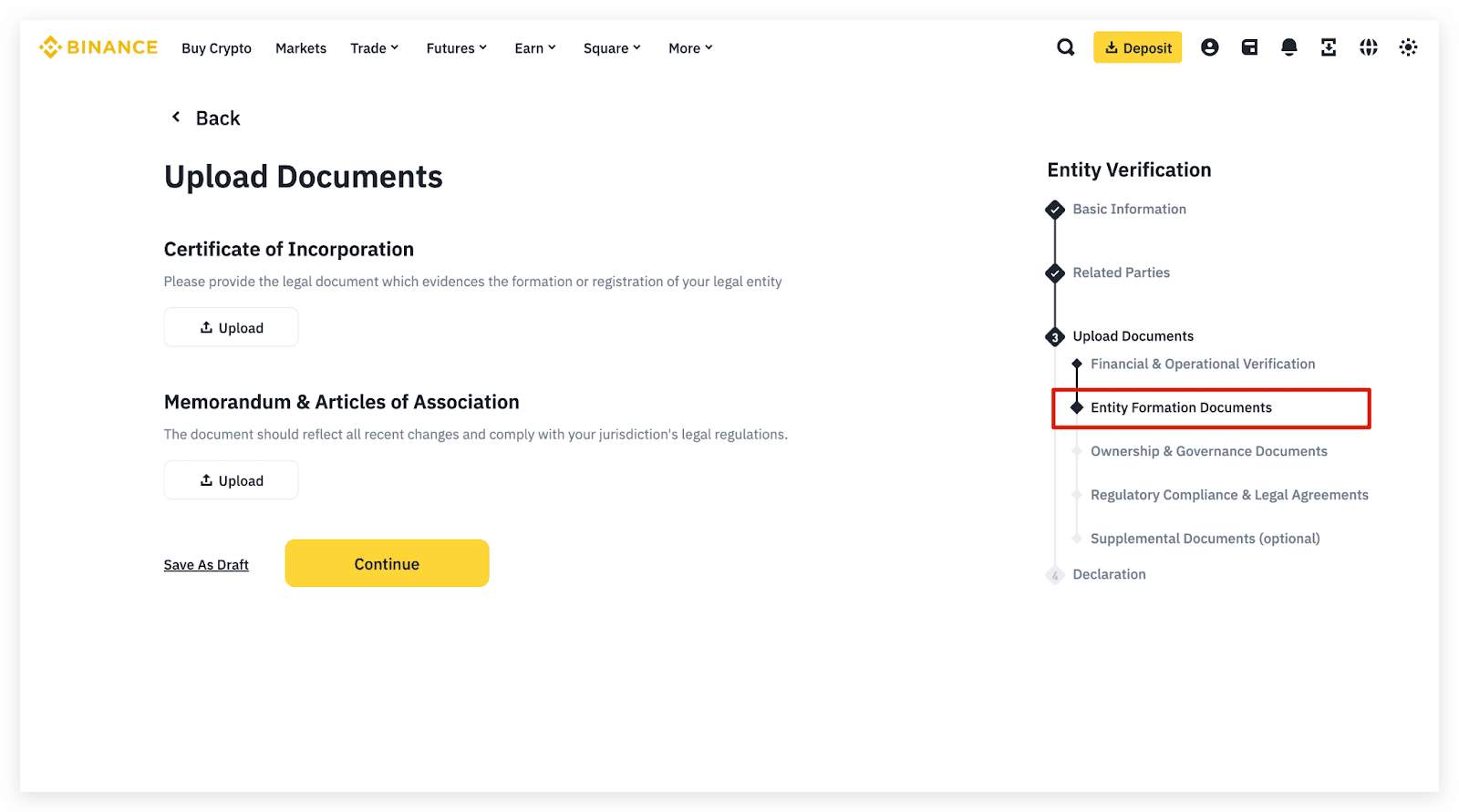Open the Earn dropdown menu
This screenshot has height=812, width=1459.
pyautogui.click(x=534, y=48)
